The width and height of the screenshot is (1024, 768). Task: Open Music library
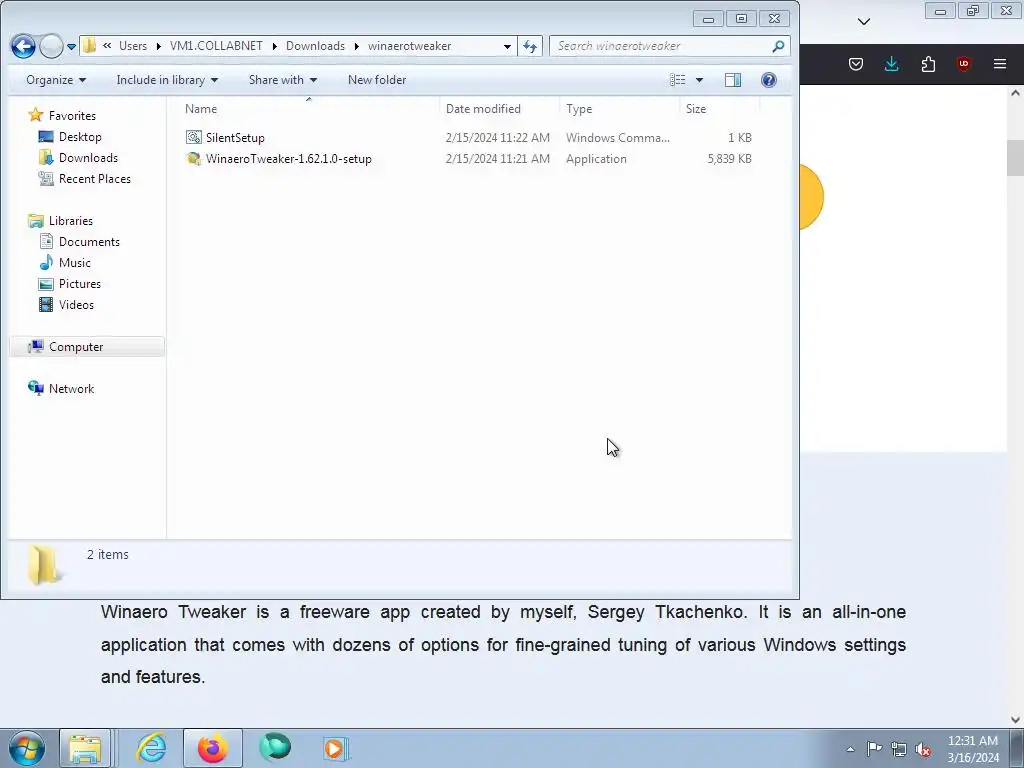click(x=74, y=263)
